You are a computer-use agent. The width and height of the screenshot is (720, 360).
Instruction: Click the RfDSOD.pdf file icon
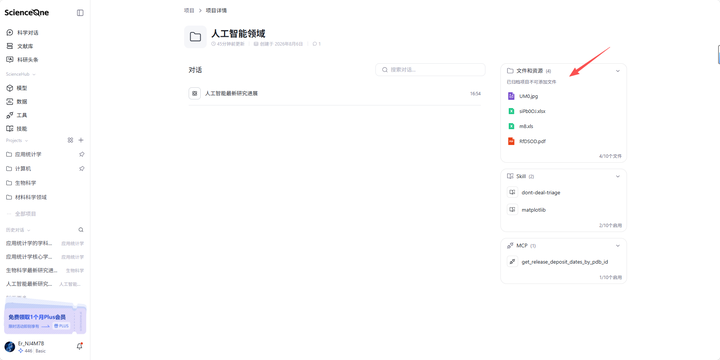[511, 141]
